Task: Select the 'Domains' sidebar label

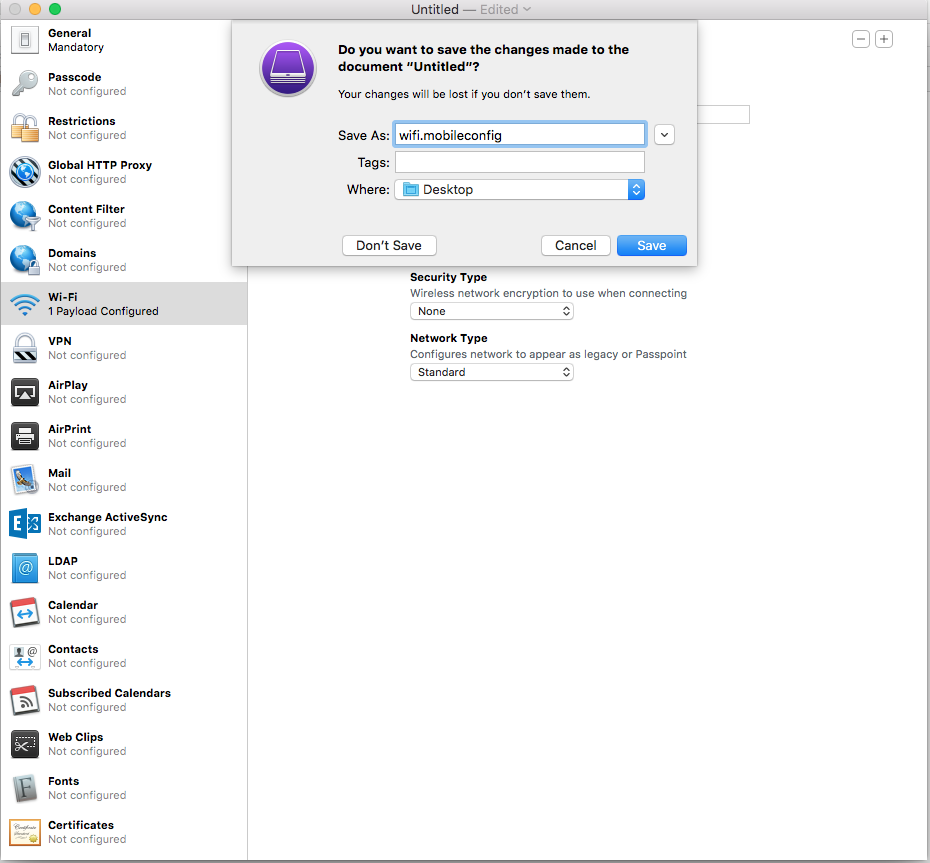Action: pos(72,253)
